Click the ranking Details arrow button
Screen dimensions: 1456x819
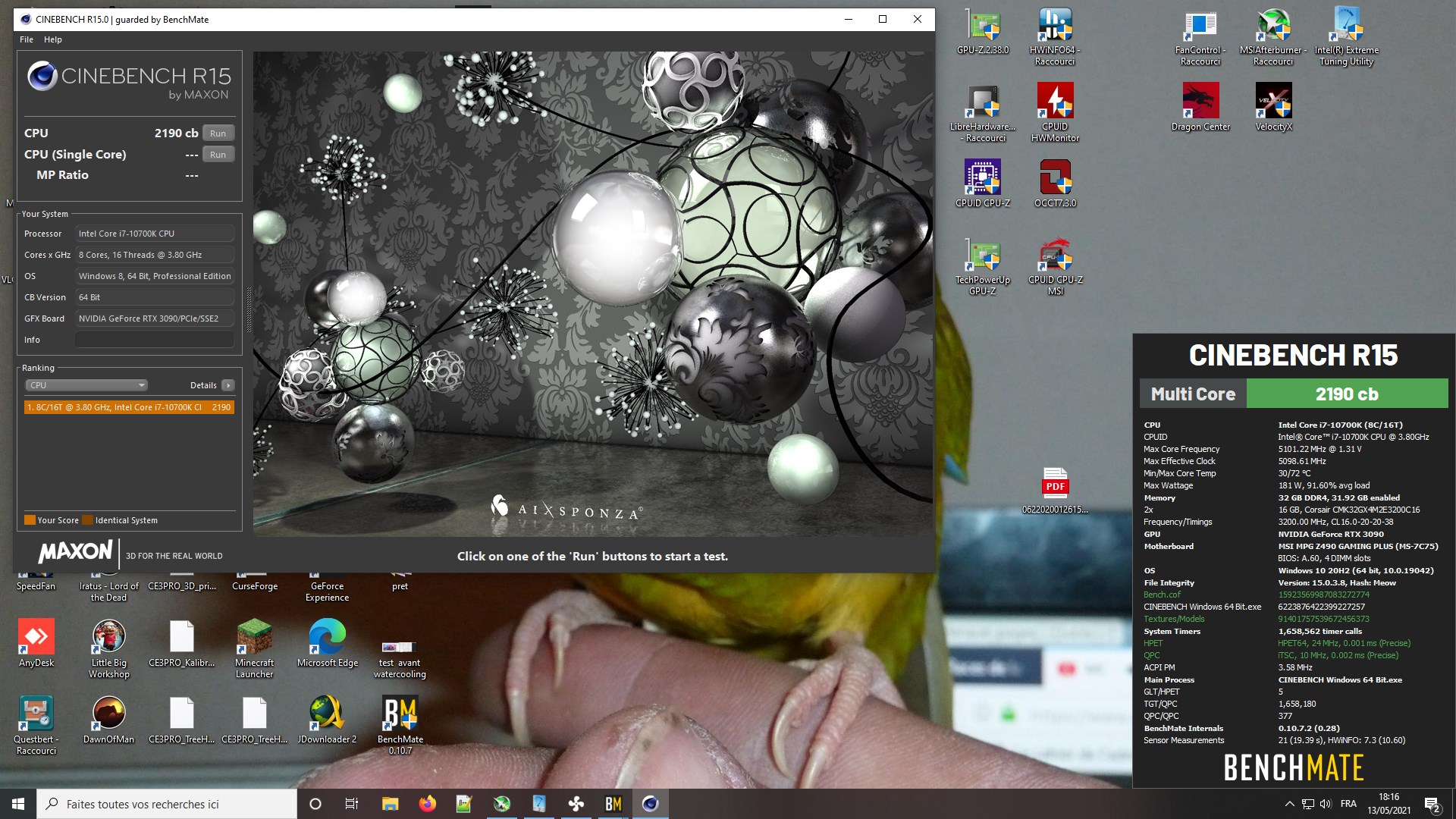pyautogui.click(x=228, y=385)
